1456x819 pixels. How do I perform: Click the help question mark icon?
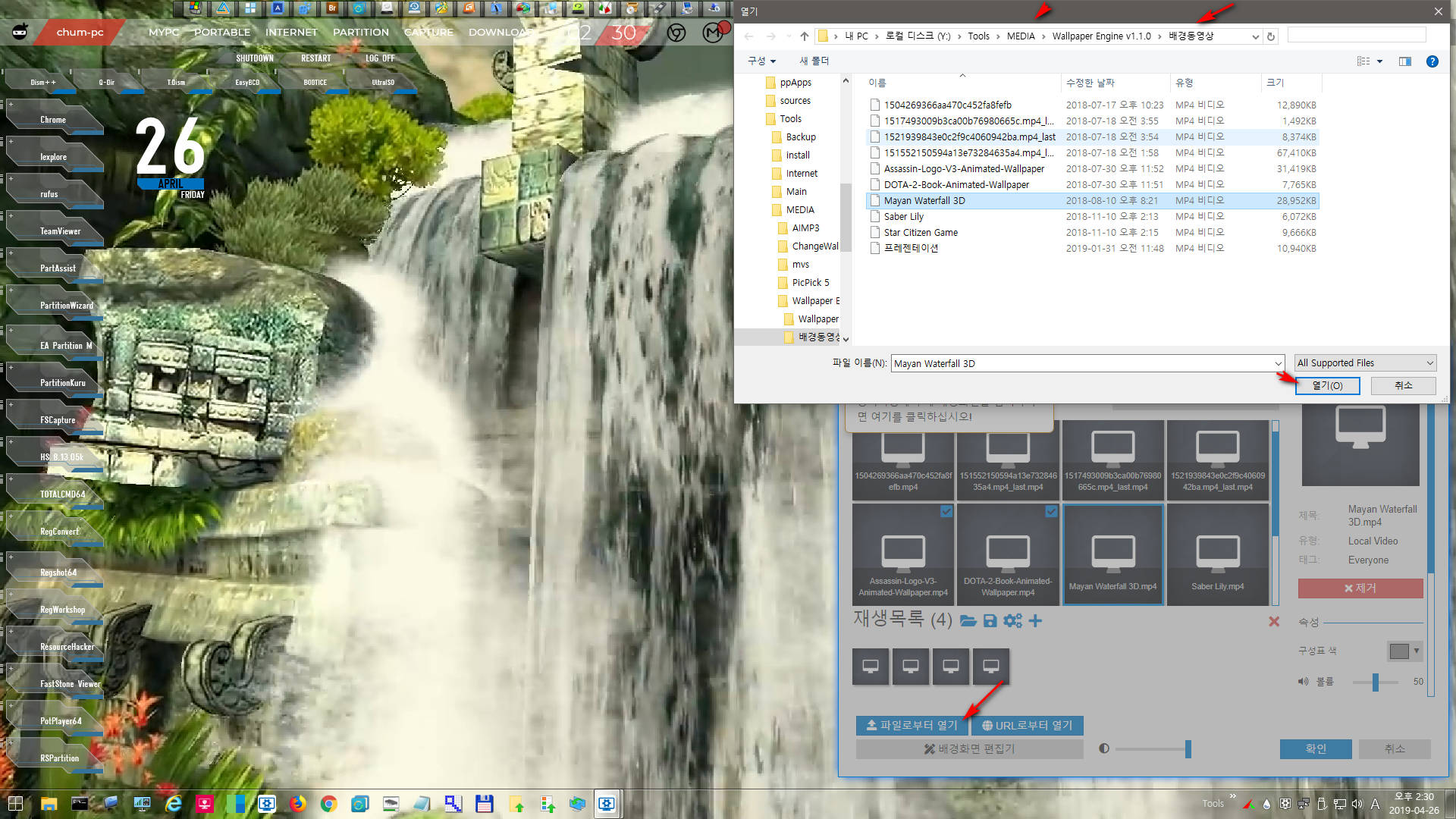(1432, 61)
